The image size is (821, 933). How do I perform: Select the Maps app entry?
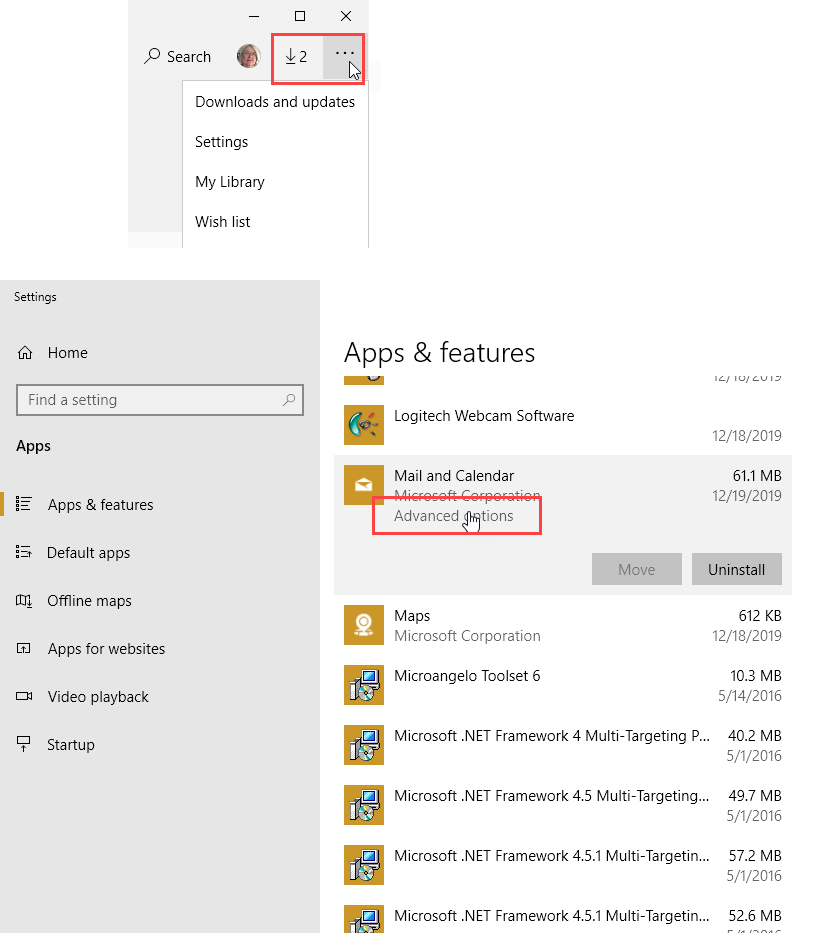pos(563,625)
